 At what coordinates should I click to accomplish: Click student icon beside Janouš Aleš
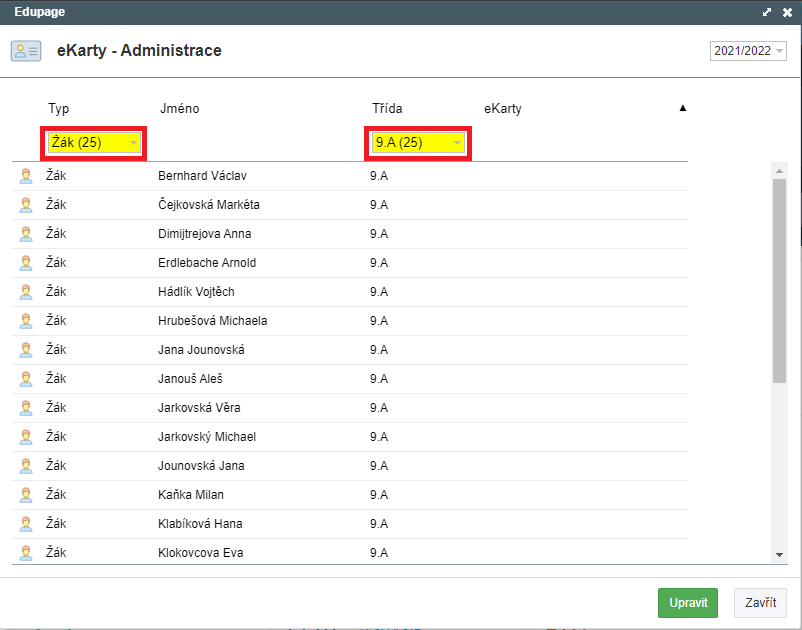(x=26, y=379)
